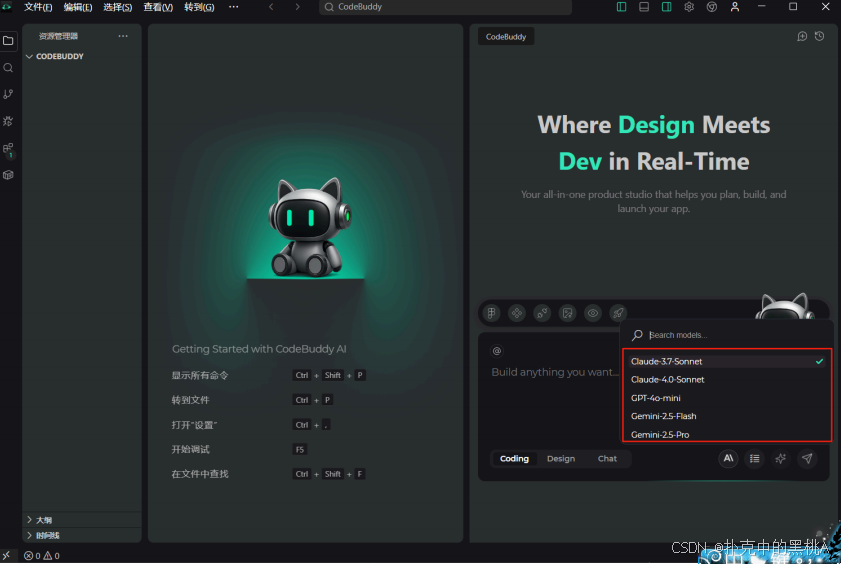The image size is (841, 564).
Task: Open the Extensions view with badge
Action: click(x=8, y=149)
